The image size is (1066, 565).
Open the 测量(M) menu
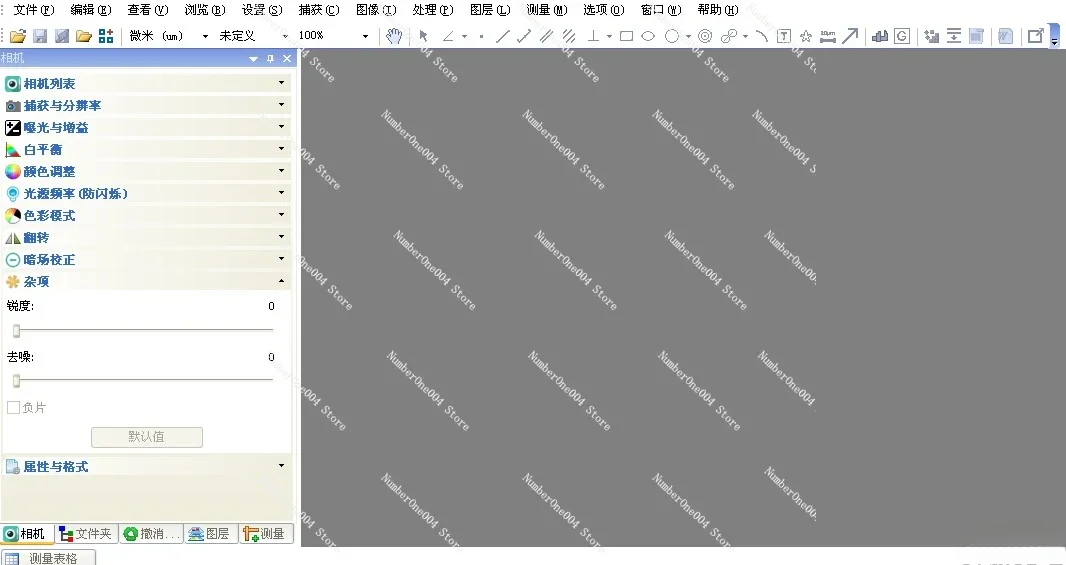coord(547,10)
